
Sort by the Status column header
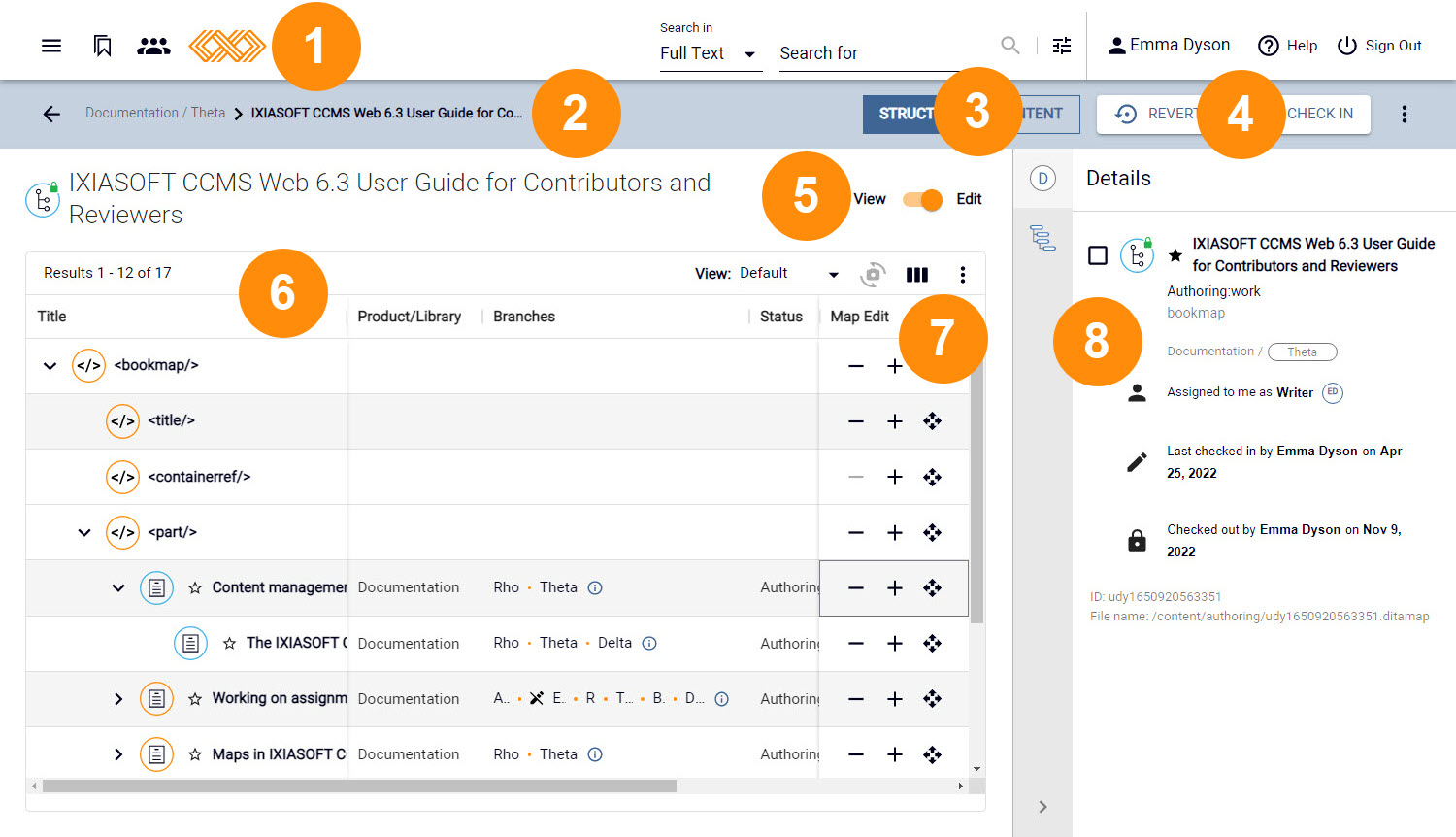click(781, 317)
